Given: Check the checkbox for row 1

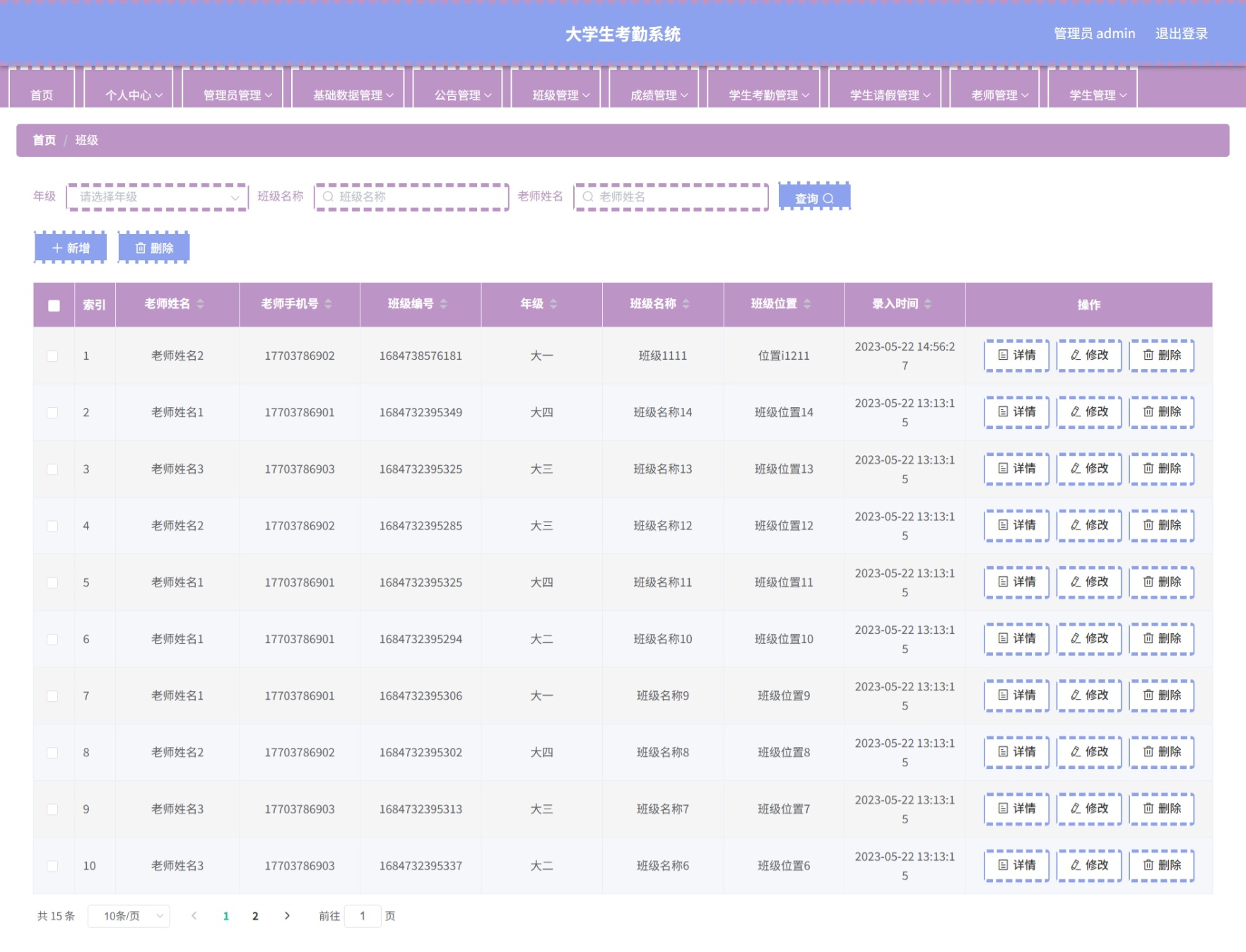Looking at the screenshot, I should coord(52,355).
